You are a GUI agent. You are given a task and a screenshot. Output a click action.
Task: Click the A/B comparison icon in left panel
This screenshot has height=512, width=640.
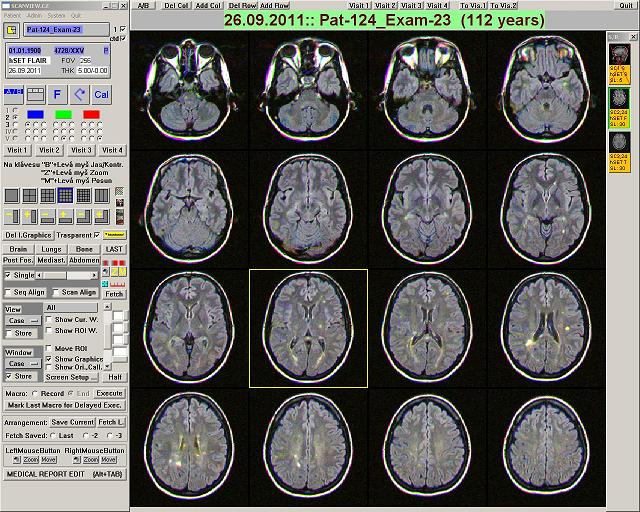click(x=12, y=93)
